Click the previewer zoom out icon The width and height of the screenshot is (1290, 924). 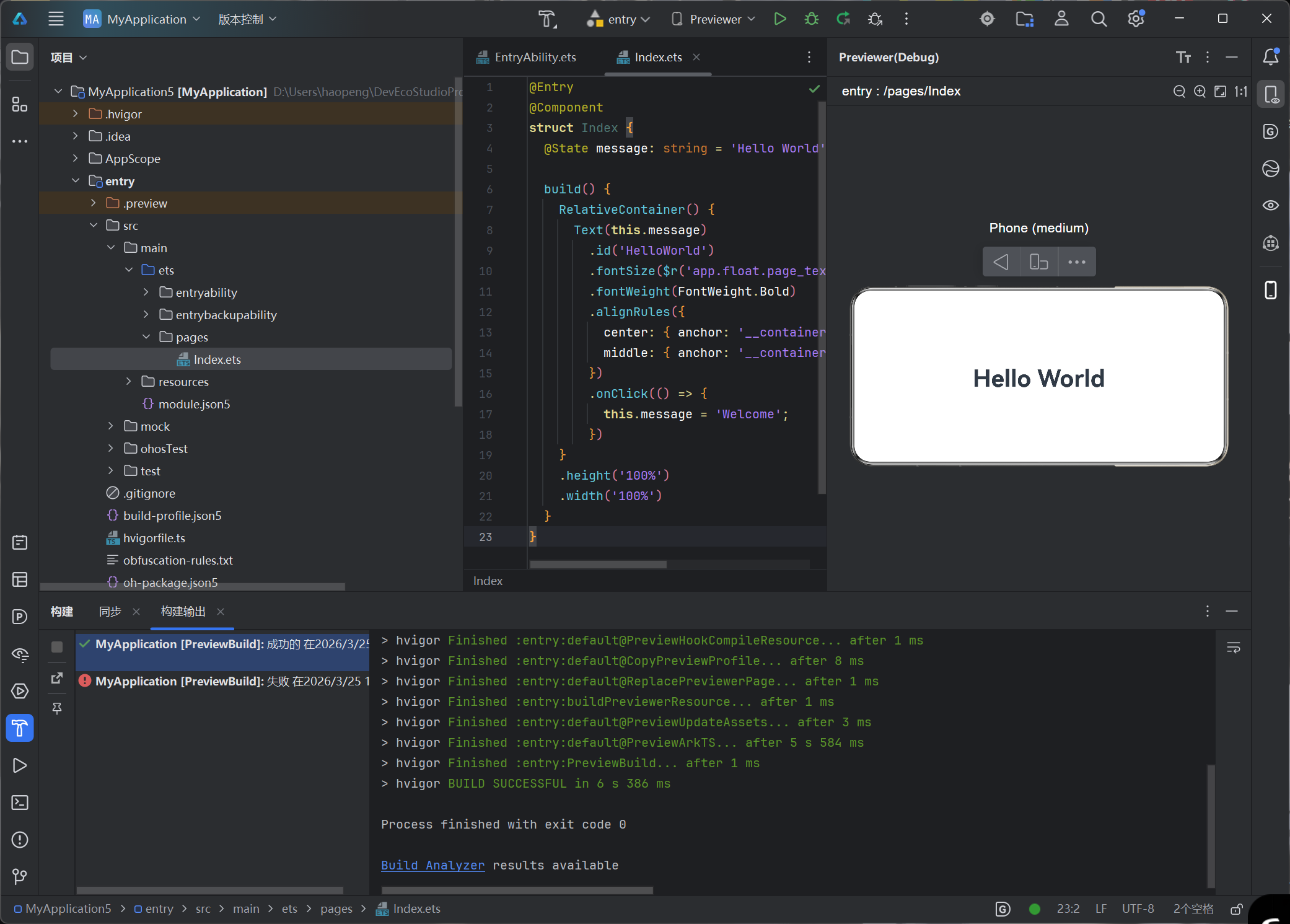(1179, 92)
